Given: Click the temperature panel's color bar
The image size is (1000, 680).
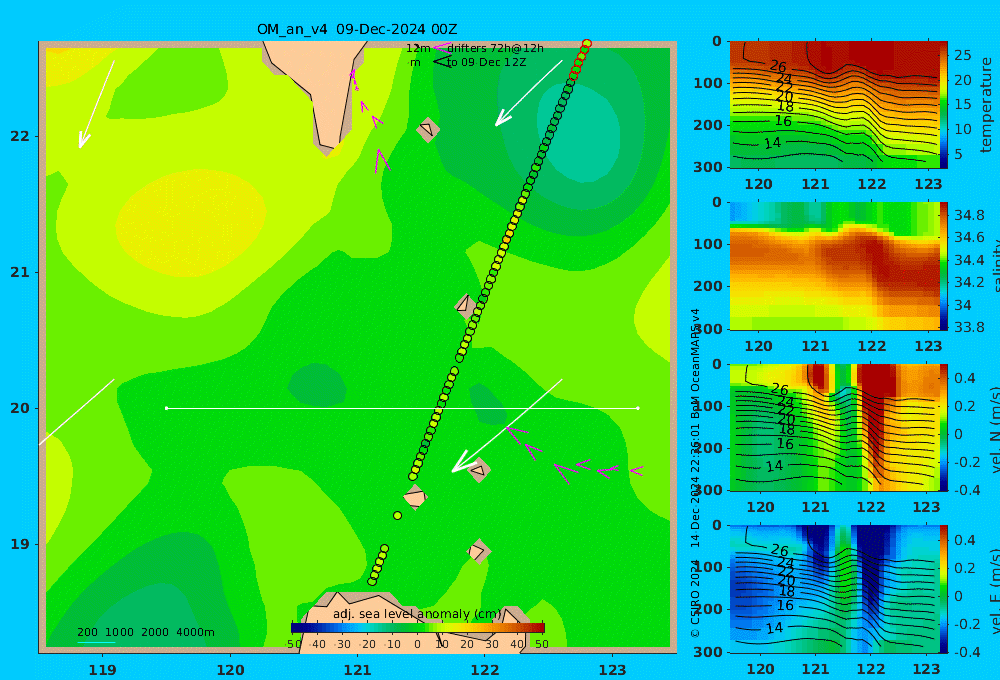Looking at the screenshot, I should [944, 105].
